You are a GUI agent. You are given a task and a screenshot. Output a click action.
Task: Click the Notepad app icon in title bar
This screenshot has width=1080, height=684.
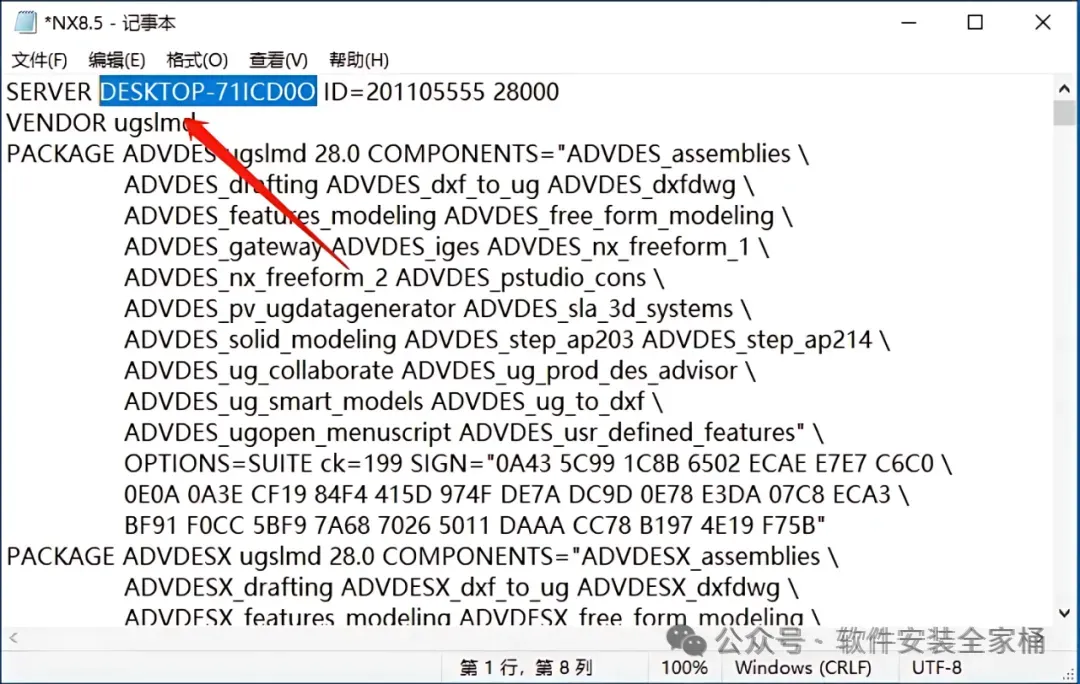(x=25, y=23)
